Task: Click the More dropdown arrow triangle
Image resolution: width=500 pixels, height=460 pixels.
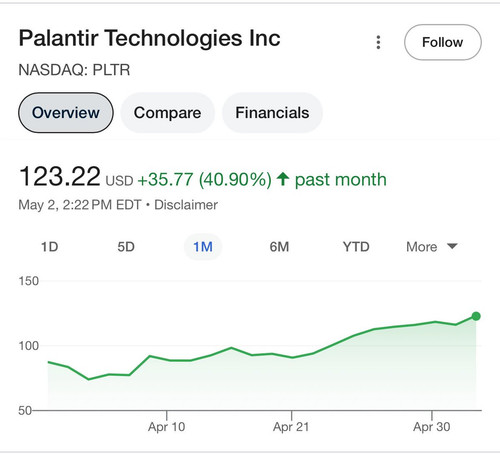Action: coord(452,246)
